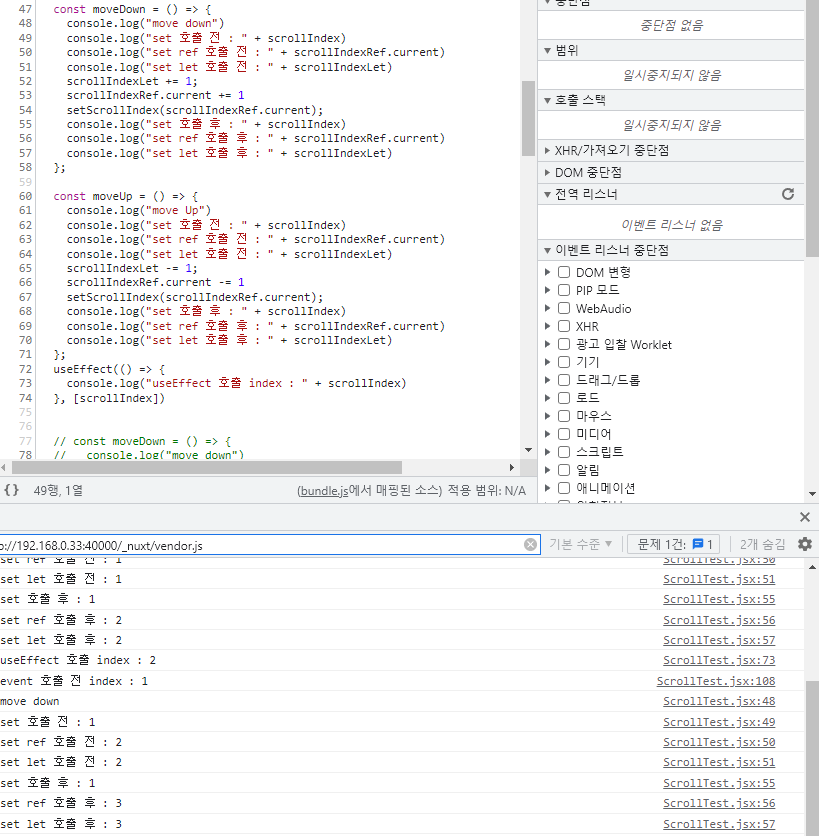Click the issues message icon
Viewport: 819px width, 836px height.
[x=697, y=544]
